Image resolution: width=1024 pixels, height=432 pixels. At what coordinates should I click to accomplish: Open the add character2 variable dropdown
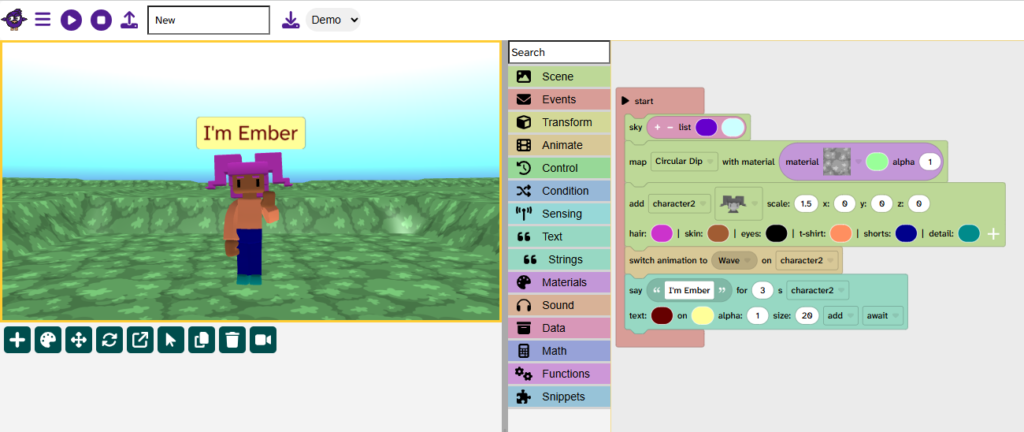point(680,204)
